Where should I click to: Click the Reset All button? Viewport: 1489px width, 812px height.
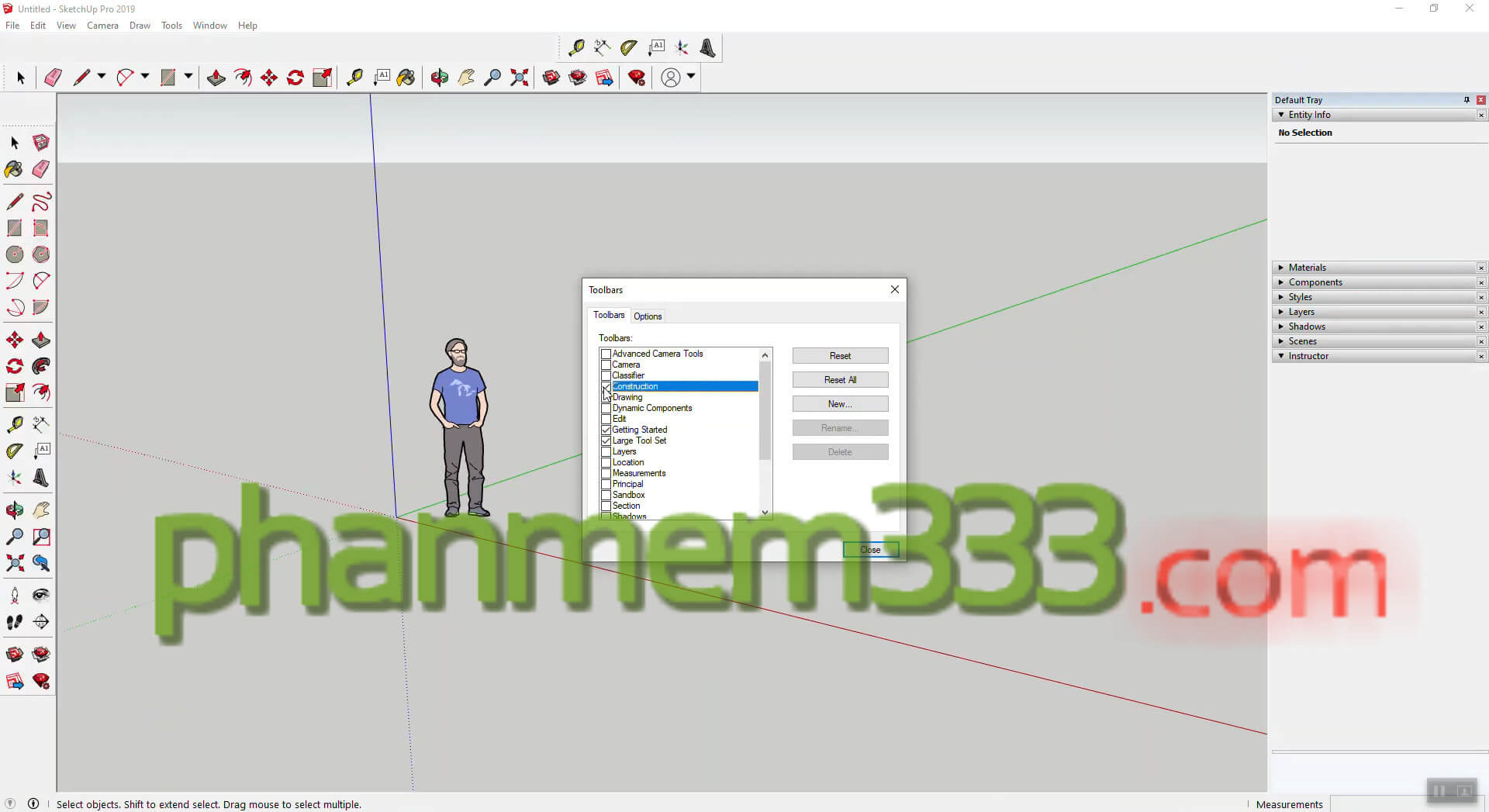click(x=840, y=380)
